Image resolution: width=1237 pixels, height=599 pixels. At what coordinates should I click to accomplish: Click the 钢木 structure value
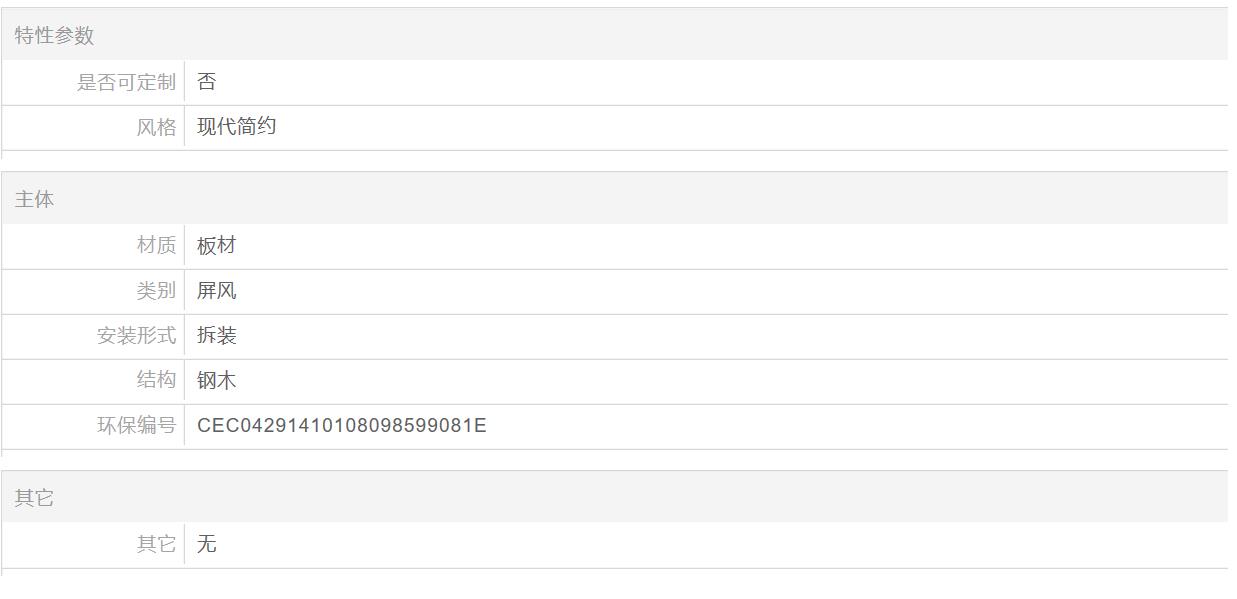pyautogui.click(x=217, y=380)
